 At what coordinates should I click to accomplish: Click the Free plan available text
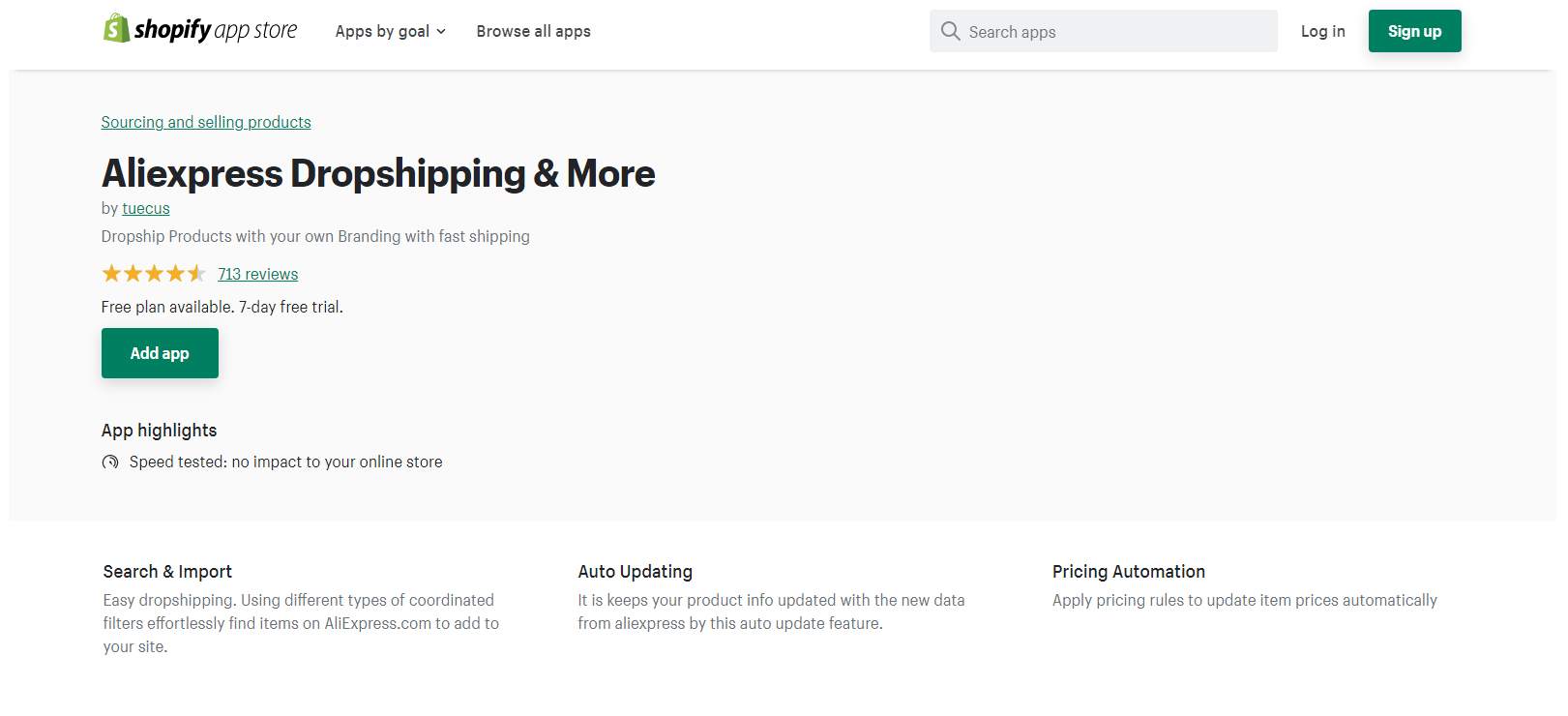pyautogui.click(x=222, y=307)
